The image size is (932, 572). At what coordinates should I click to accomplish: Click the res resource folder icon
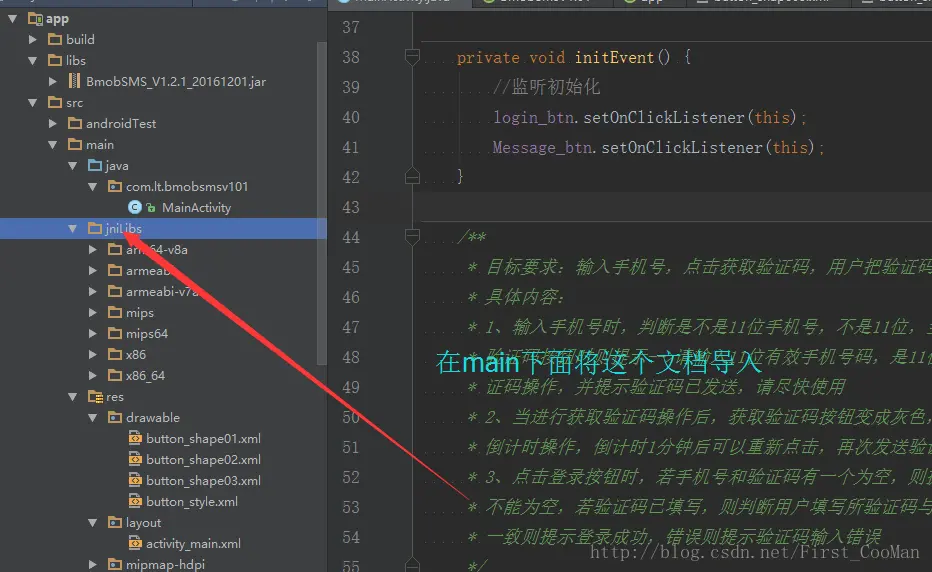point(95,397)
